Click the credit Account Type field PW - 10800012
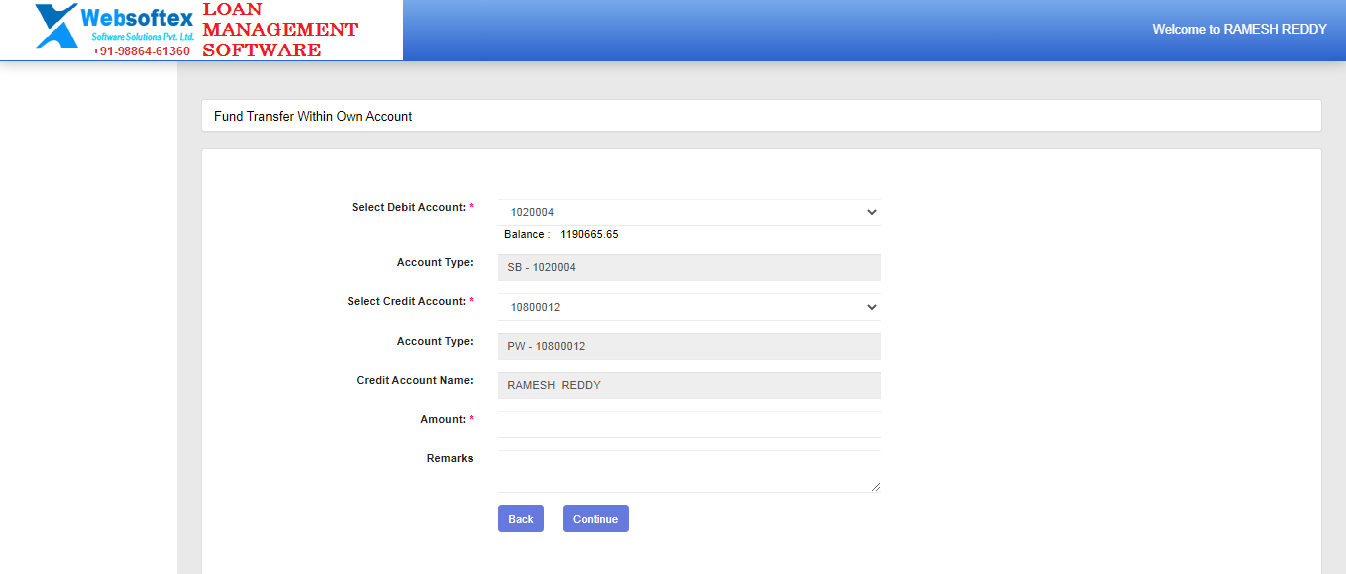Image resolution: width=1346 pixels, height=574 pixels. (x=689, y=346)
